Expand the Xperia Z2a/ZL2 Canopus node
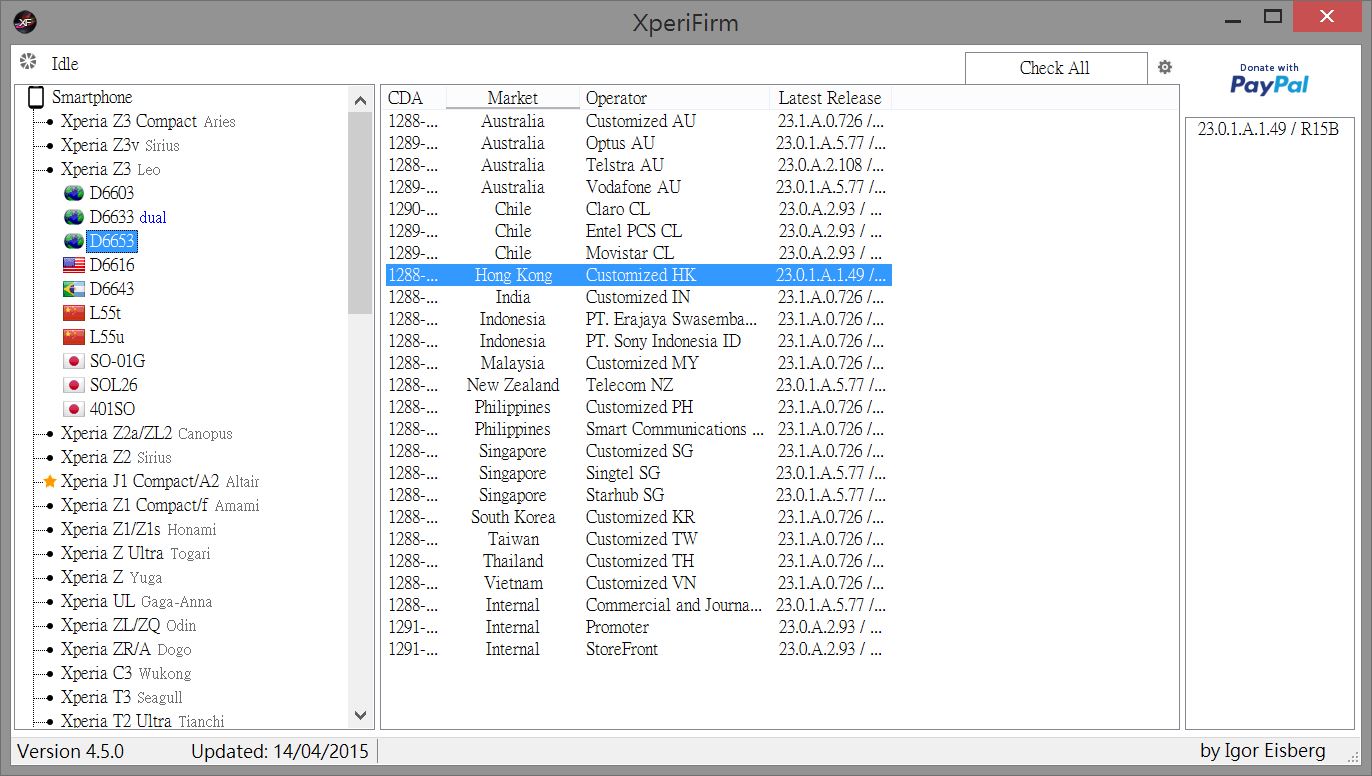 pyautogui.click(x=49, y=433)
